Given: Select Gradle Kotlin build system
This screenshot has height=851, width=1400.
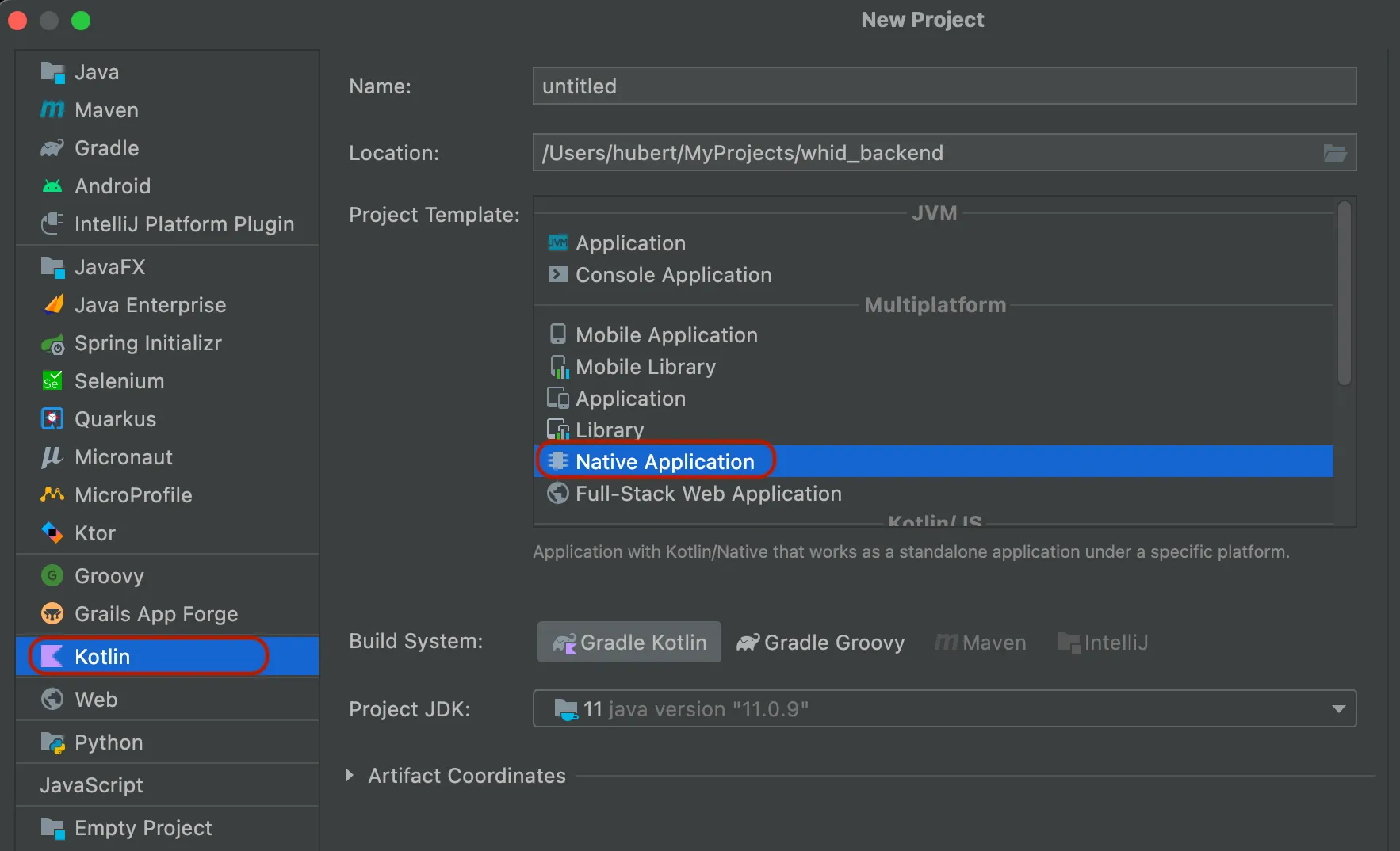Looking at the screenshot, I should (629, 642).
